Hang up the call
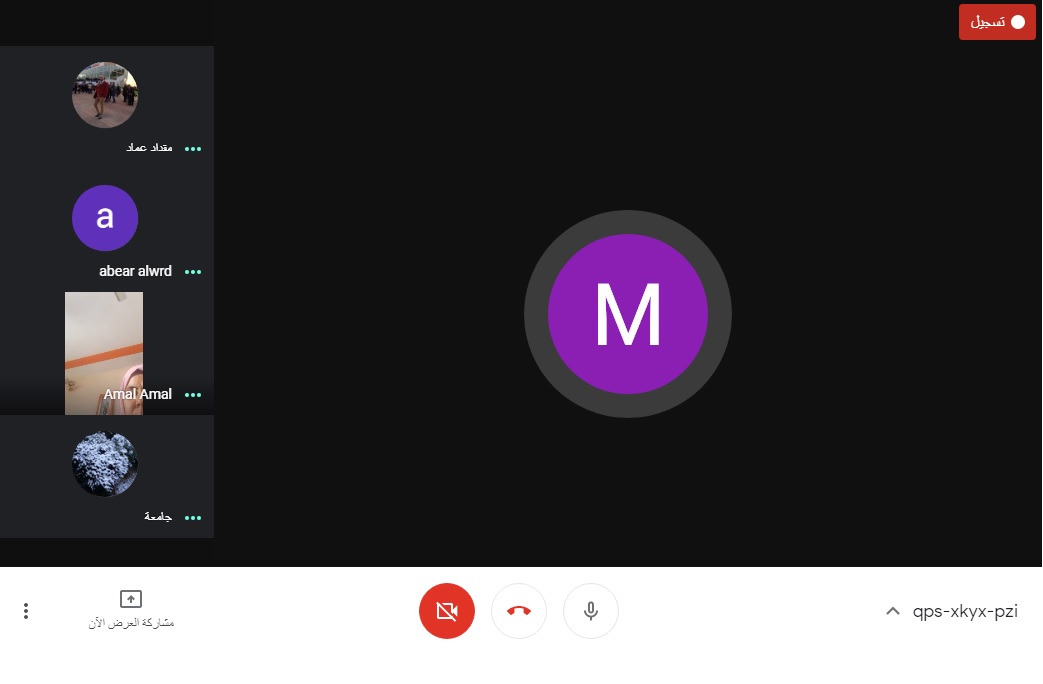The image size is (1043, 684). click(x=519, y=610)
